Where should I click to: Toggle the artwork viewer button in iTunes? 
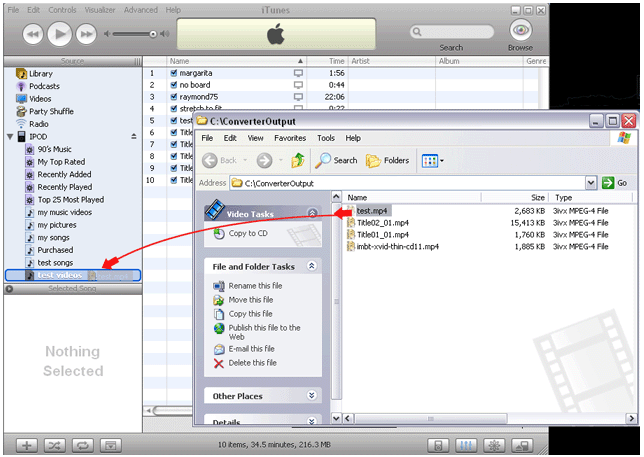pyautogui.click(x=111, y=446)
